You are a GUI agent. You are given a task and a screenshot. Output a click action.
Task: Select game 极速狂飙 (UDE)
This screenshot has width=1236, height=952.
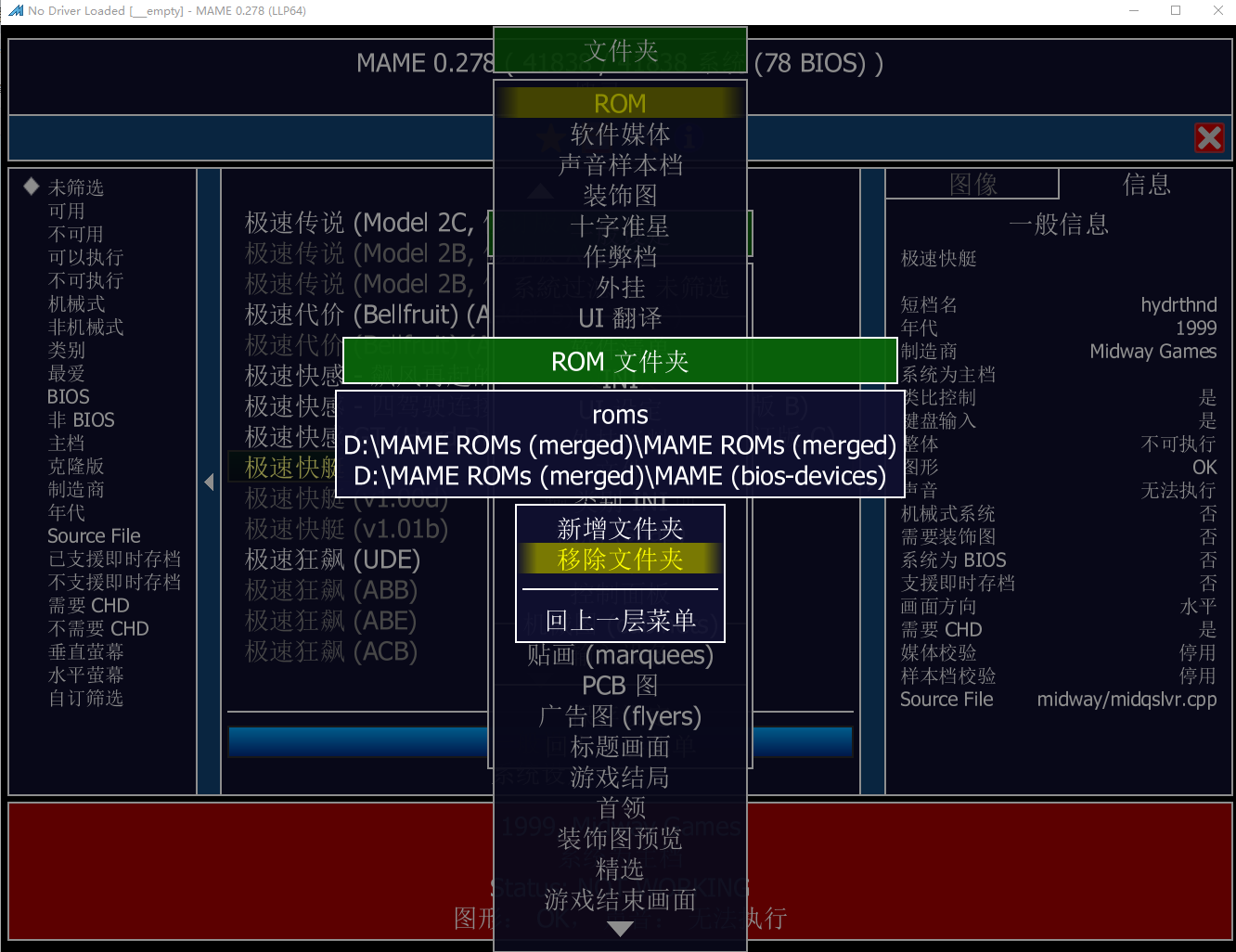point(332,560)
